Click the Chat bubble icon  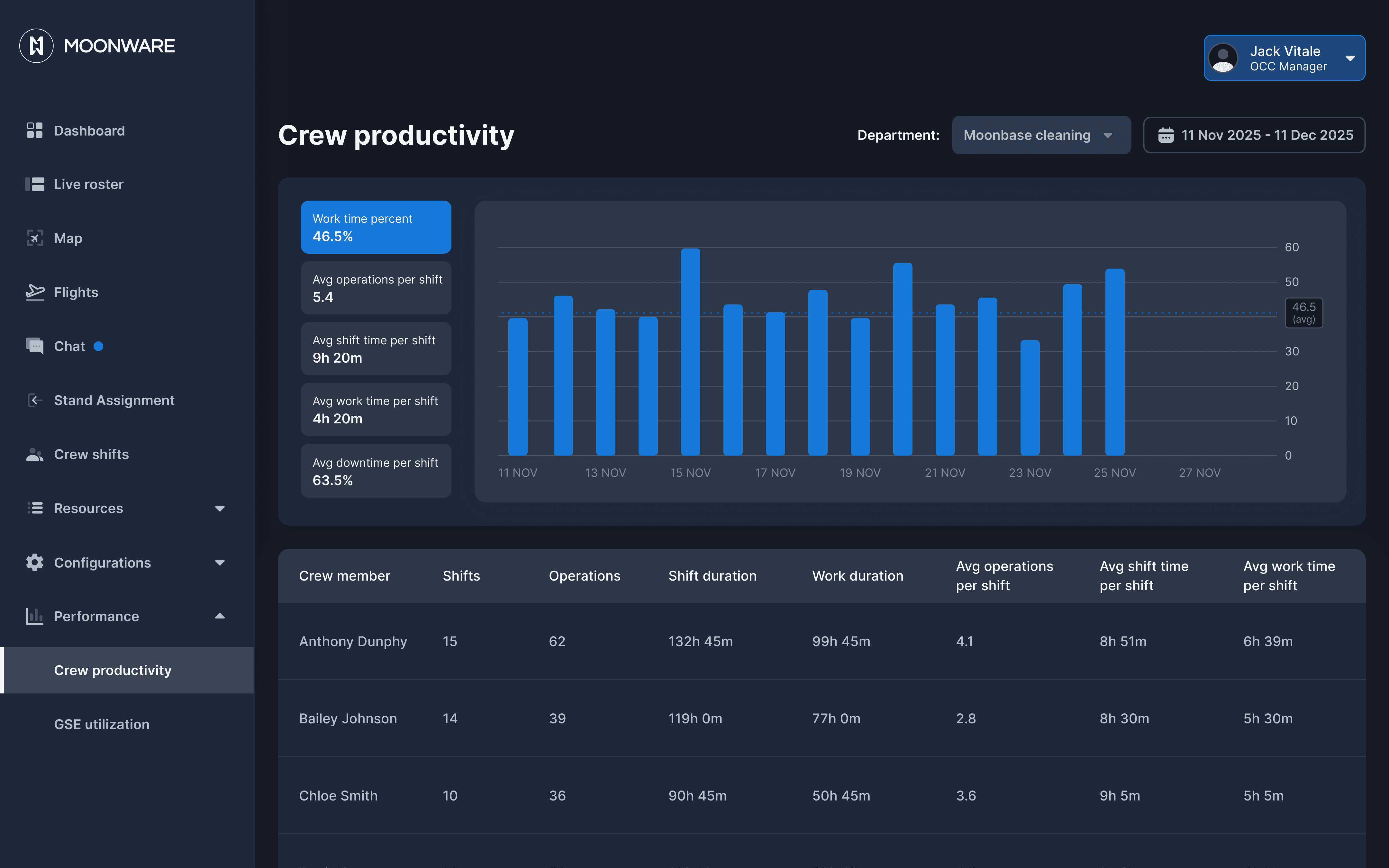(34, 346)
